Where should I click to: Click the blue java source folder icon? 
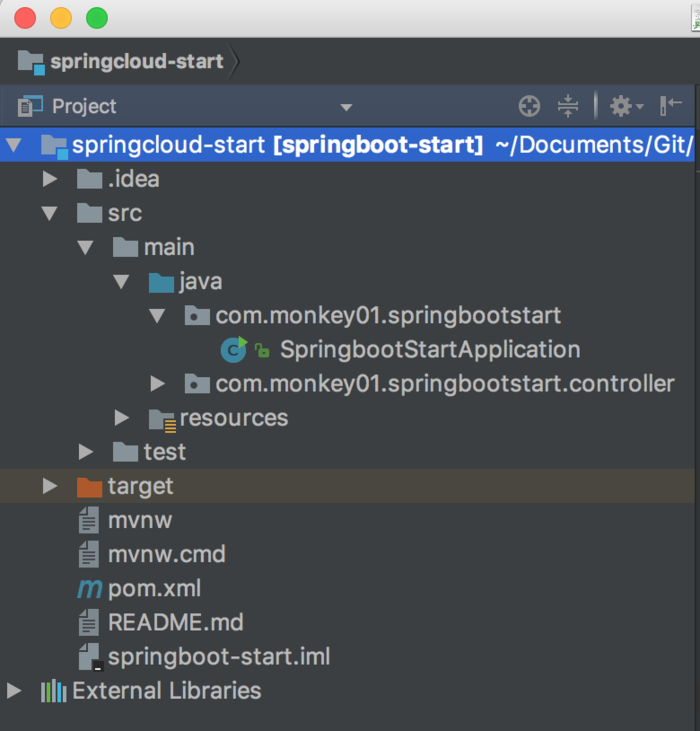click(x=161, y=283)
